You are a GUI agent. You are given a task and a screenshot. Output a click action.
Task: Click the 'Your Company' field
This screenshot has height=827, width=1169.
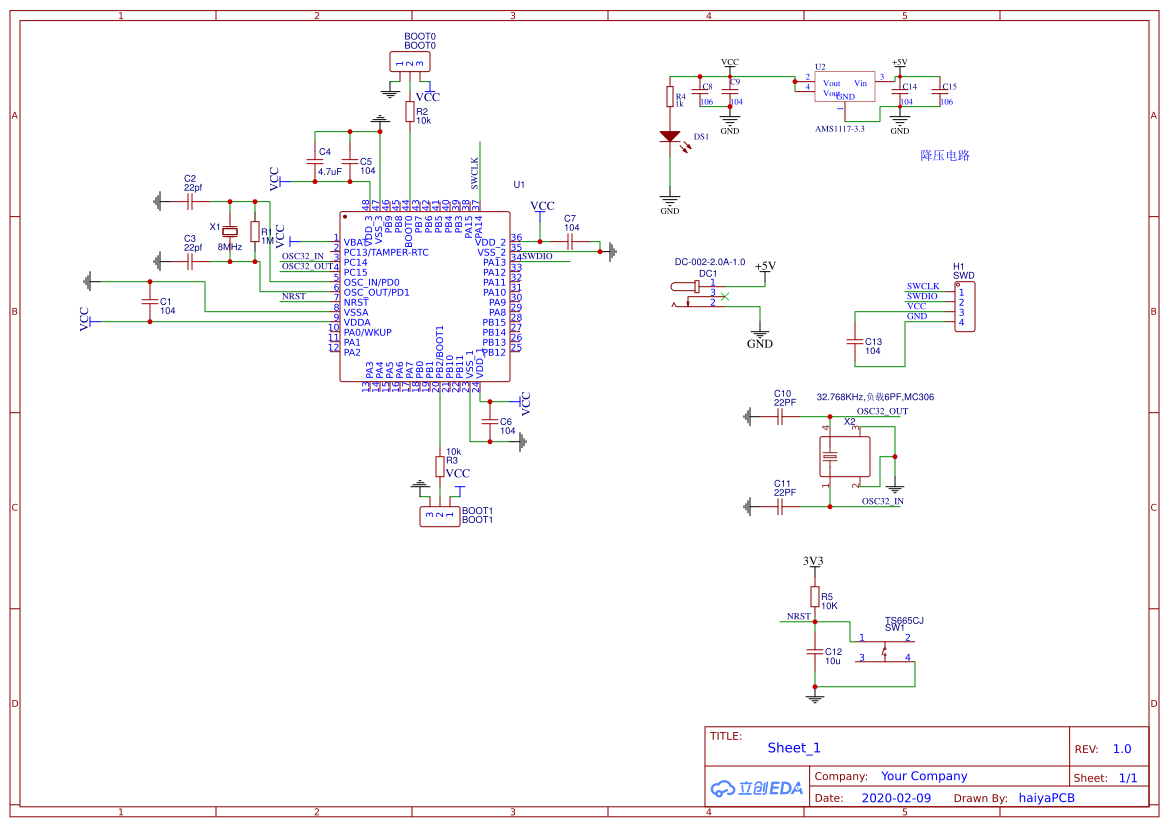click(x=924, y=776)
